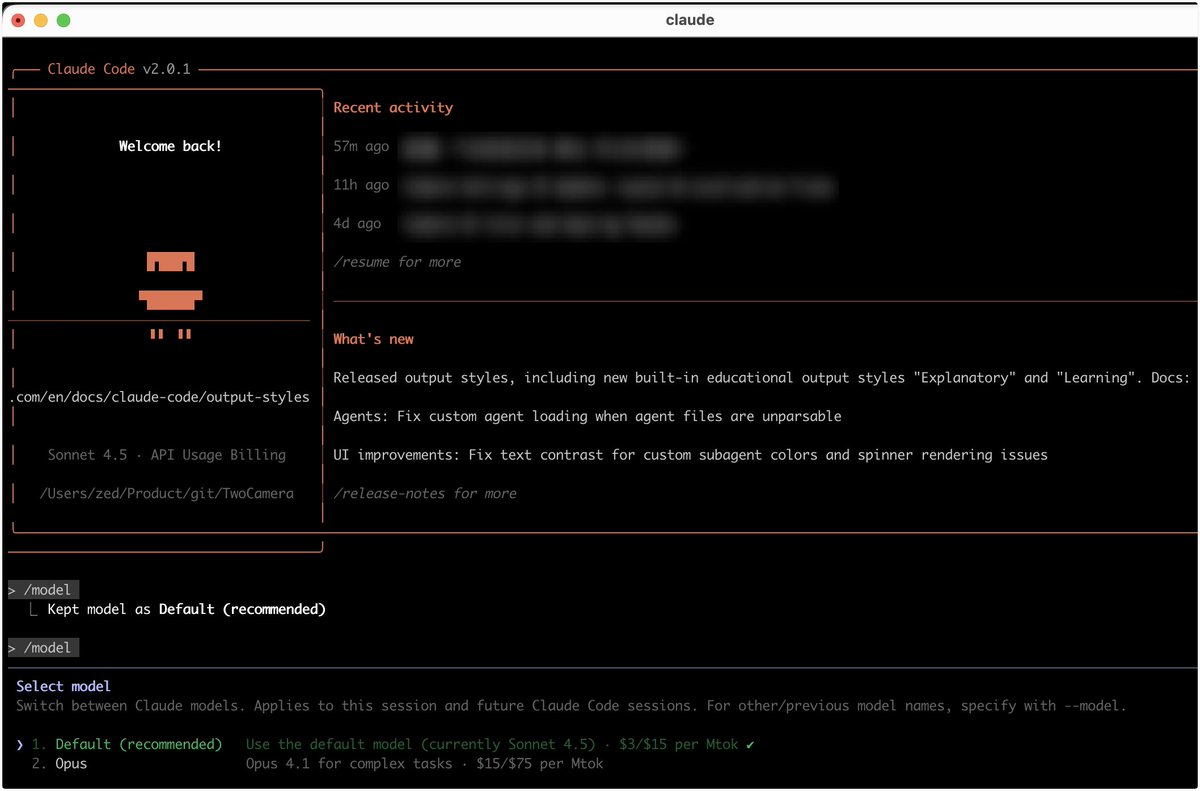Click the 57m ago recent activity entry
The width and height of the screenshot is (1200, 791).
[508, 147]
